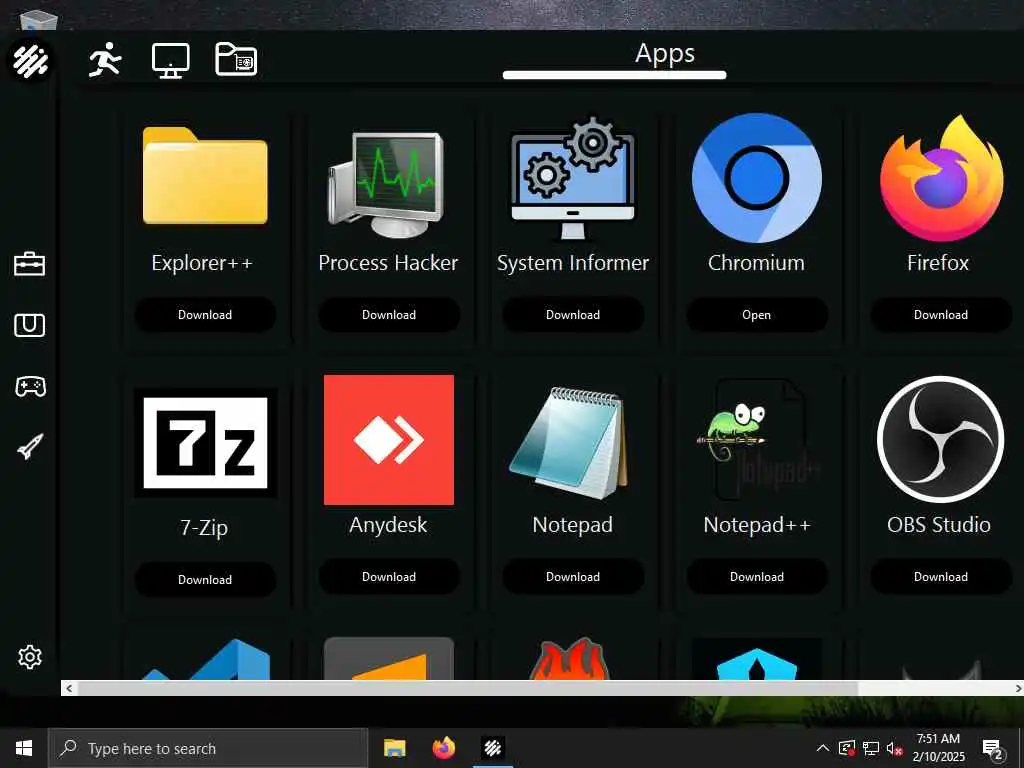Screen dimensions: 1024x768
Task: Open Chromium using Open button
Action: [x=756, y=315]
